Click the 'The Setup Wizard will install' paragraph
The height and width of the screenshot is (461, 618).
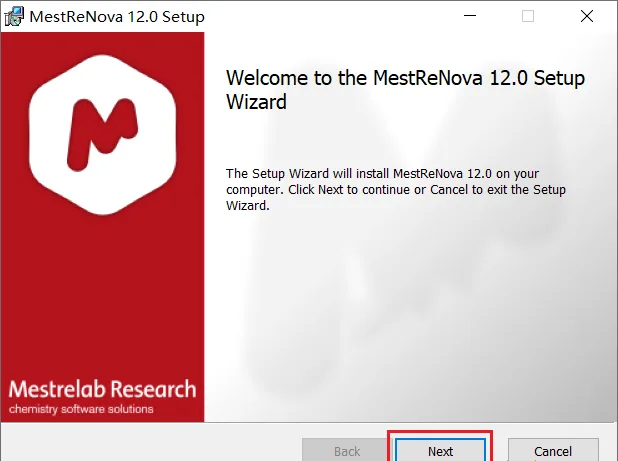[x=396, y=190]
